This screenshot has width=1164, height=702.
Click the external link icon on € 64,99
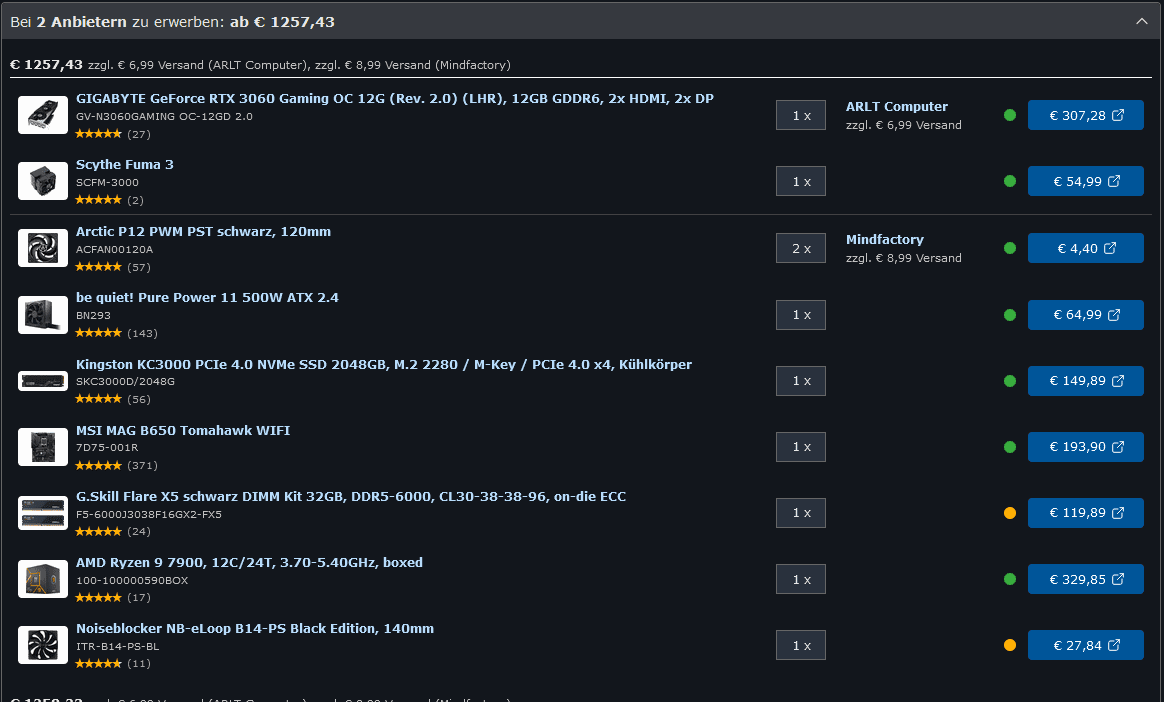[x=1114, y=314]
